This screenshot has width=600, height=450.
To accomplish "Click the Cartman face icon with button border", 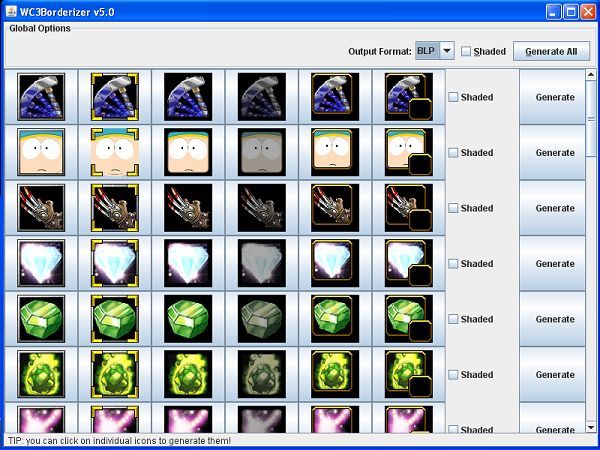I will [x=41, y=152].
